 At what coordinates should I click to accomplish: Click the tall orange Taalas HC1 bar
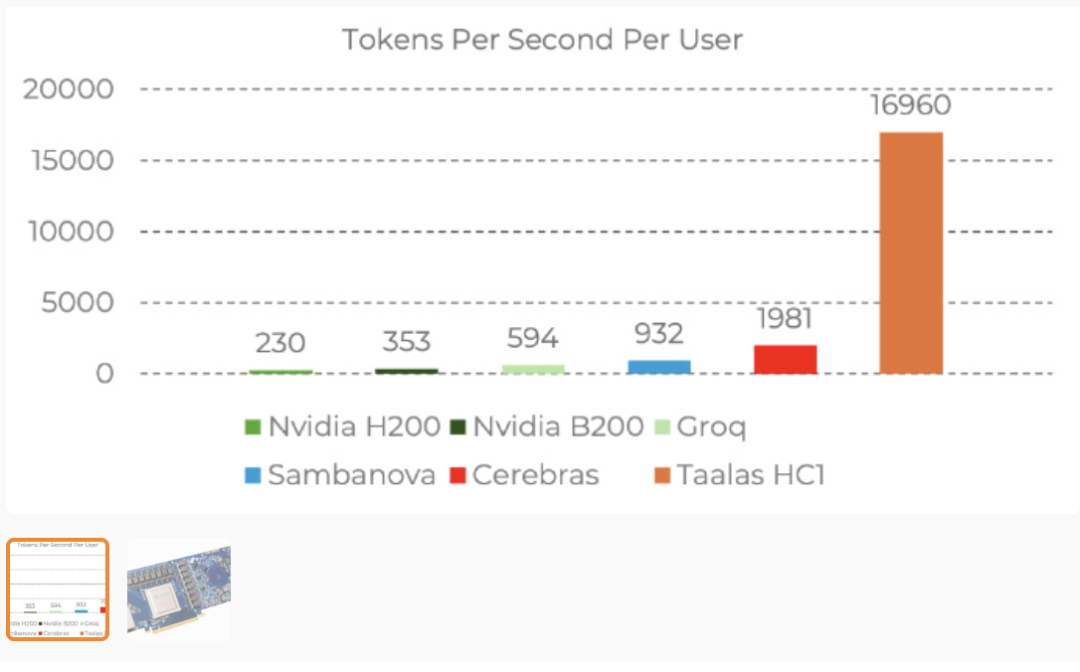(911, 253)
